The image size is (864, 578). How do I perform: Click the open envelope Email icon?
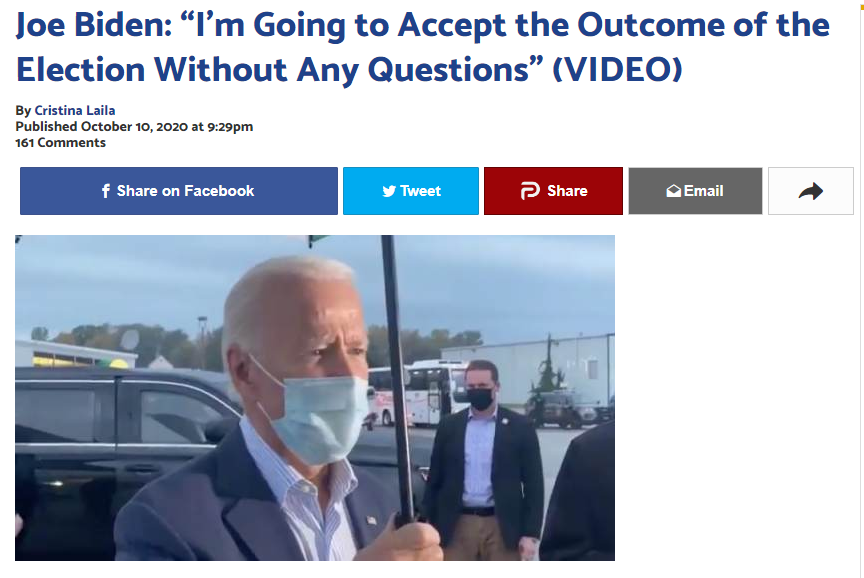click(673, 191)
